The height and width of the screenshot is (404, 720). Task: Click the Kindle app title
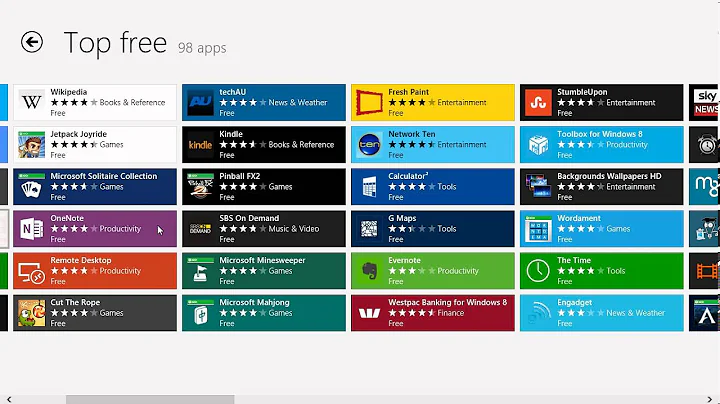click(x=231, y=134)
